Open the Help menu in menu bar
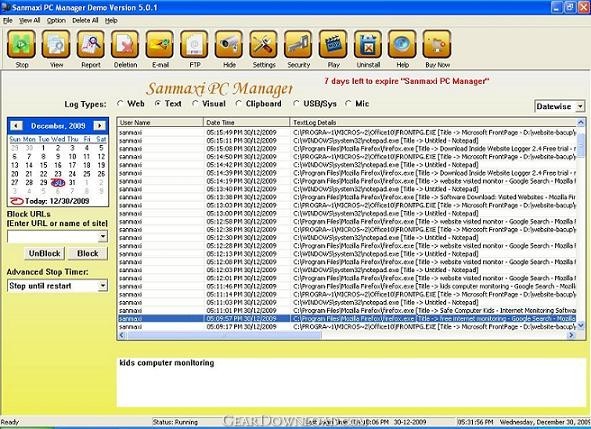The width and height of the screenshot is (591, 429). tap(111, 20)
